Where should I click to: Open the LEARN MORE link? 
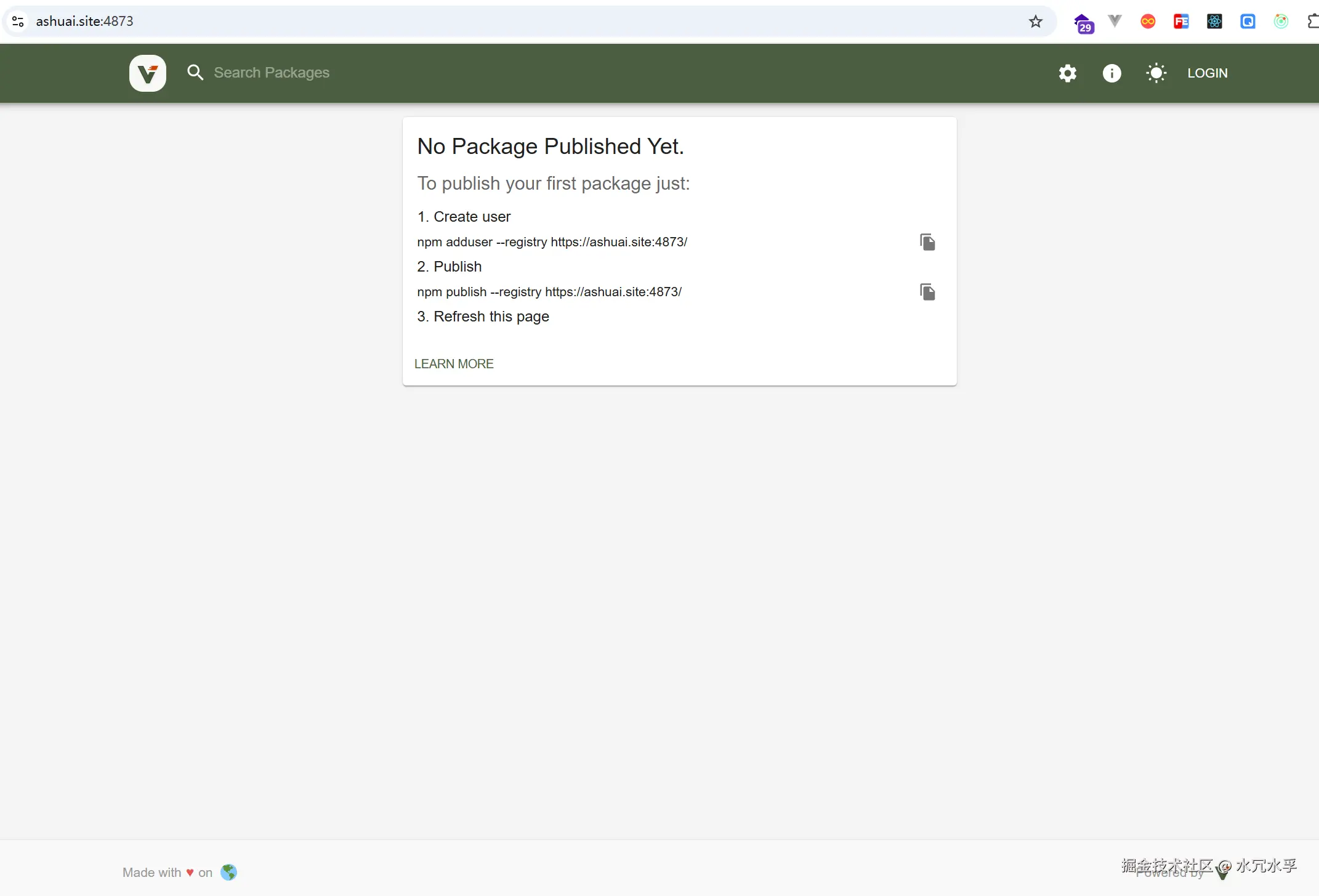pos(454,364)
